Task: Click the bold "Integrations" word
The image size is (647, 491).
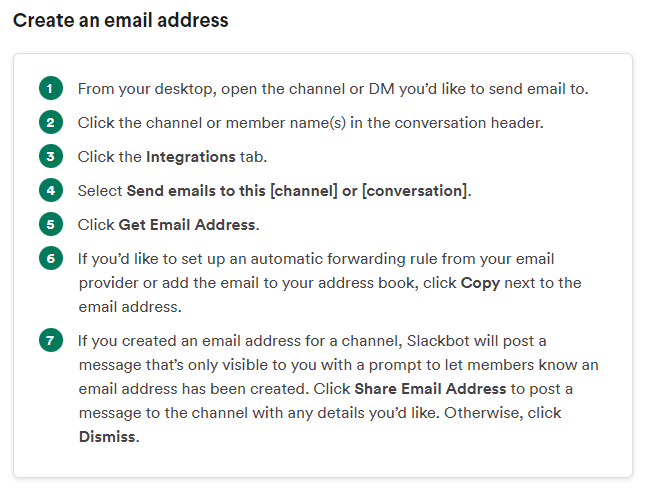Action: (190, 157)
